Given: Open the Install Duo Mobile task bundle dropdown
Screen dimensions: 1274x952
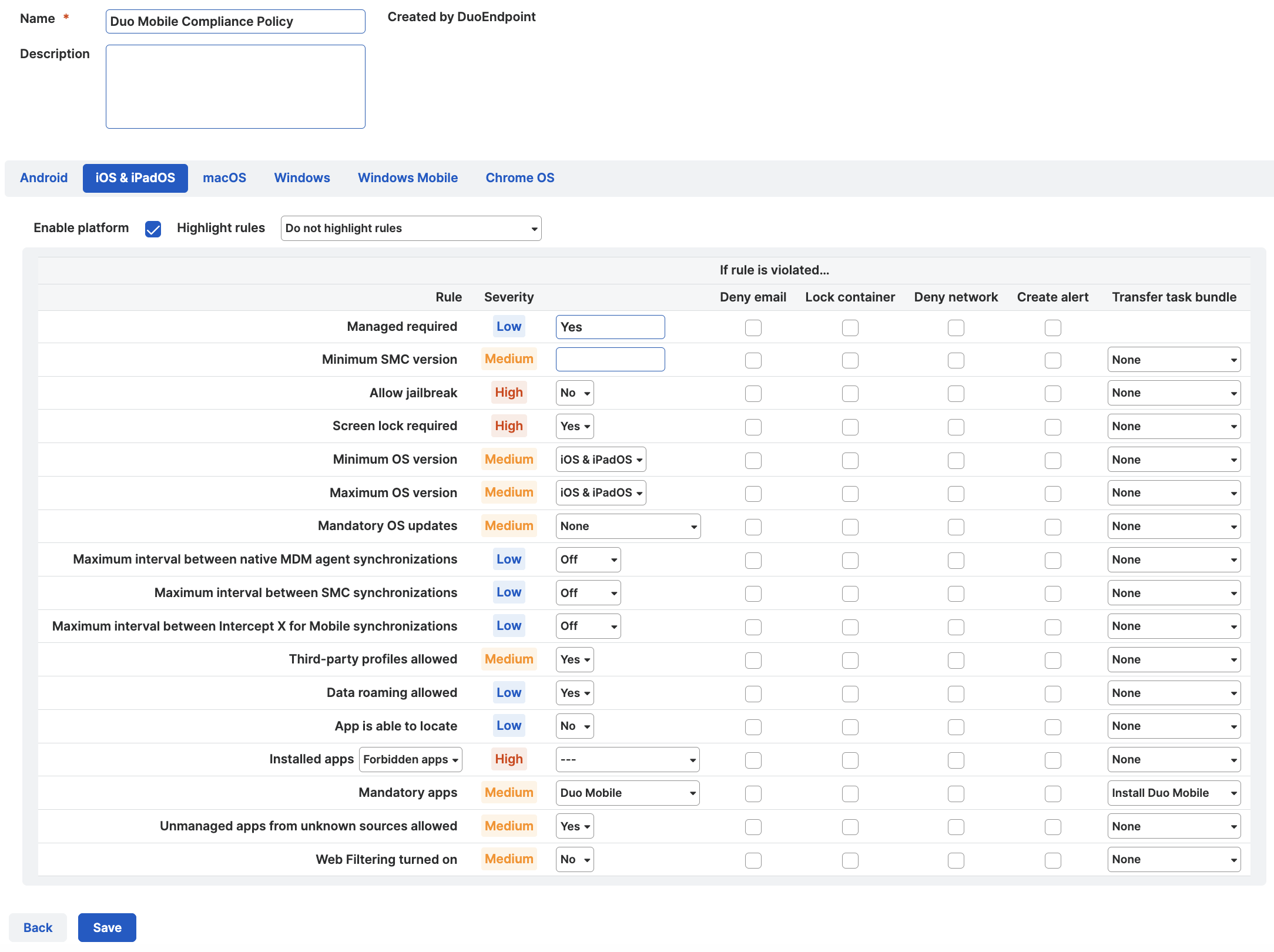Looking at the screenshot, I should [x=1173, y=793].
